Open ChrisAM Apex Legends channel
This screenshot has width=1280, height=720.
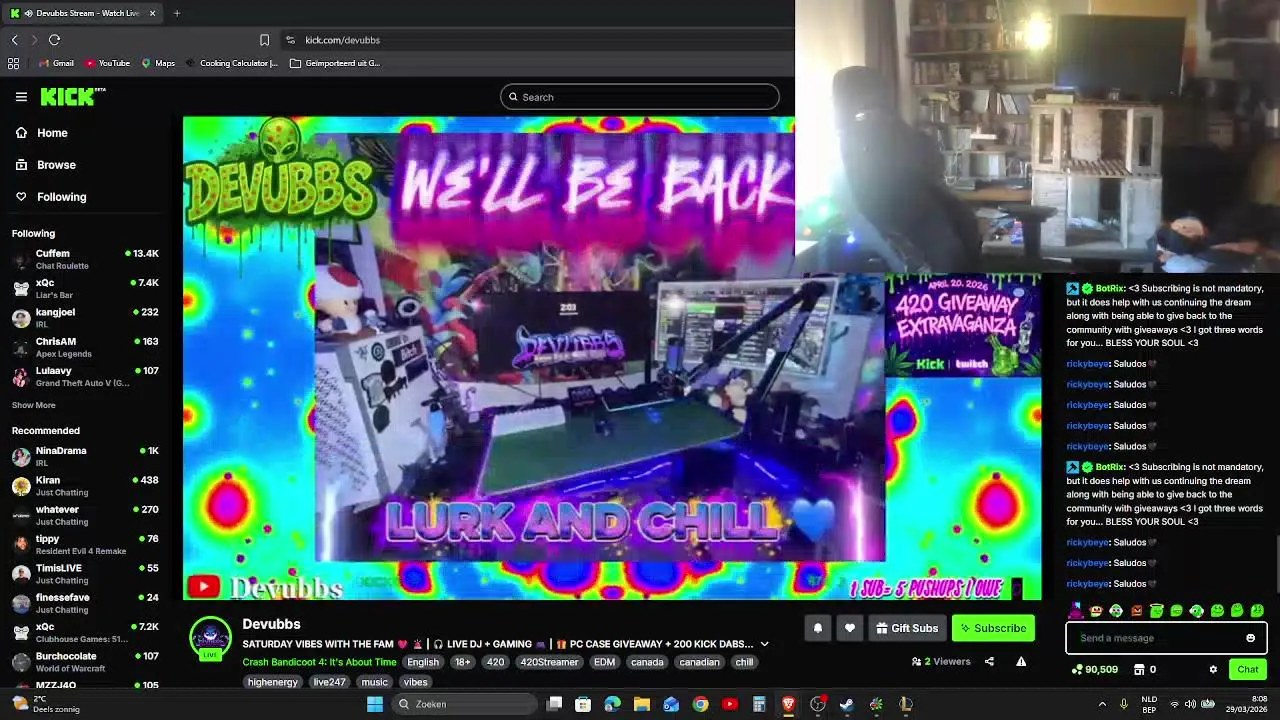(85, 347)
